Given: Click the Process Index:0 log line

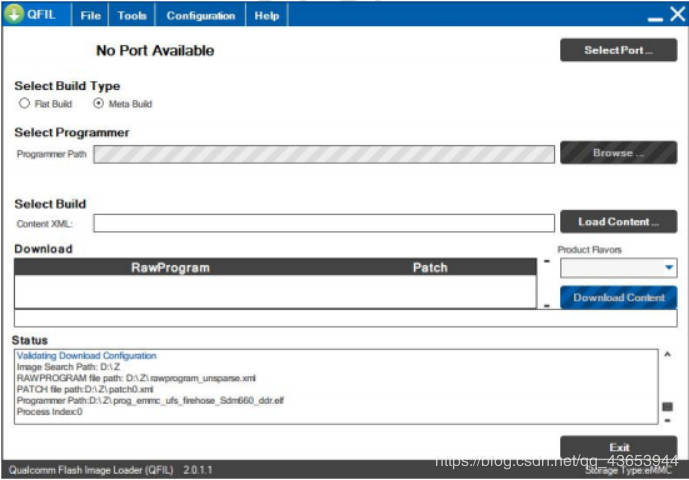Looking at the screenshot, I should click(49, 412).
